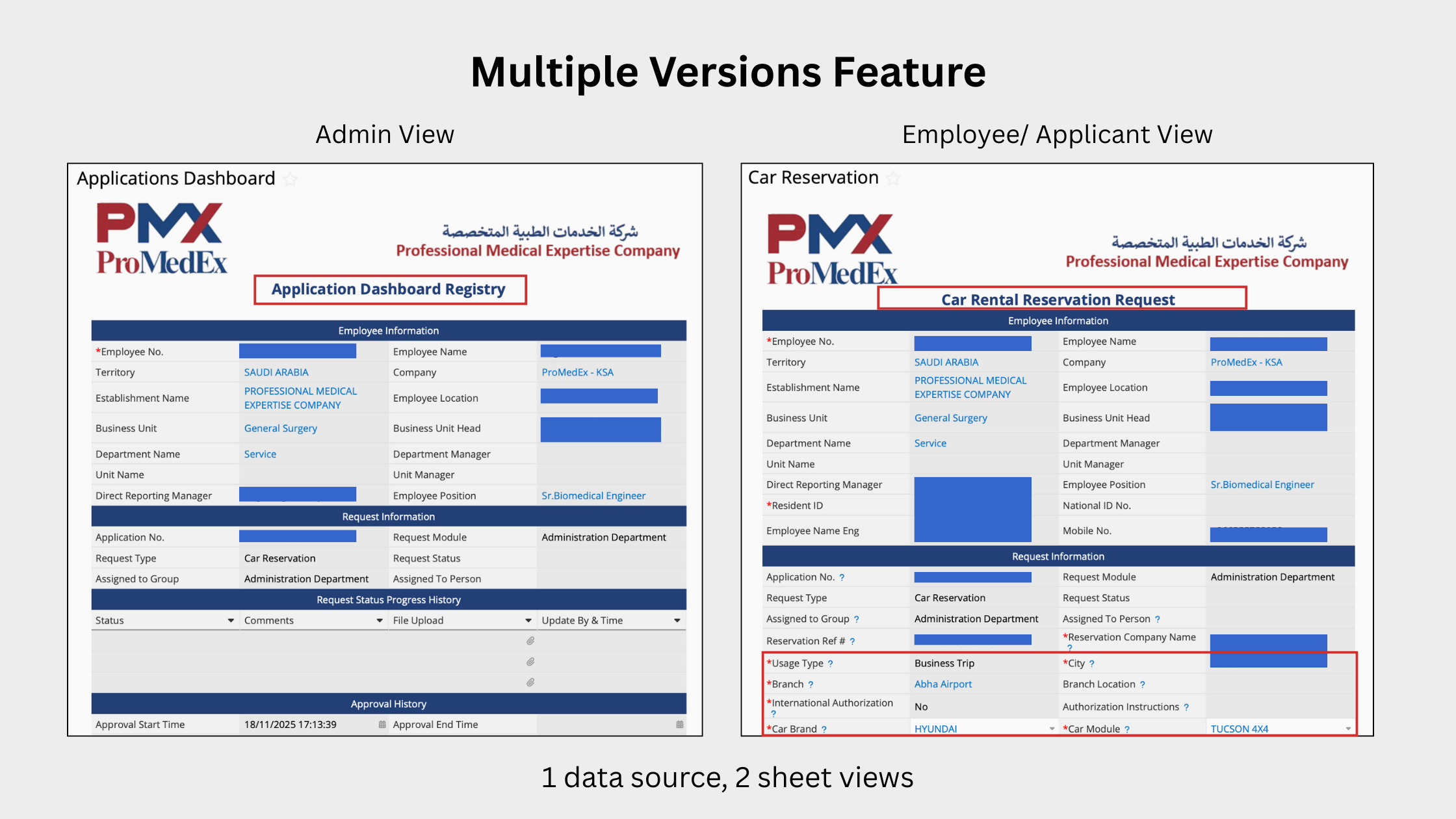Show the help tip for Authorization Instructions

coord(1186,707)
